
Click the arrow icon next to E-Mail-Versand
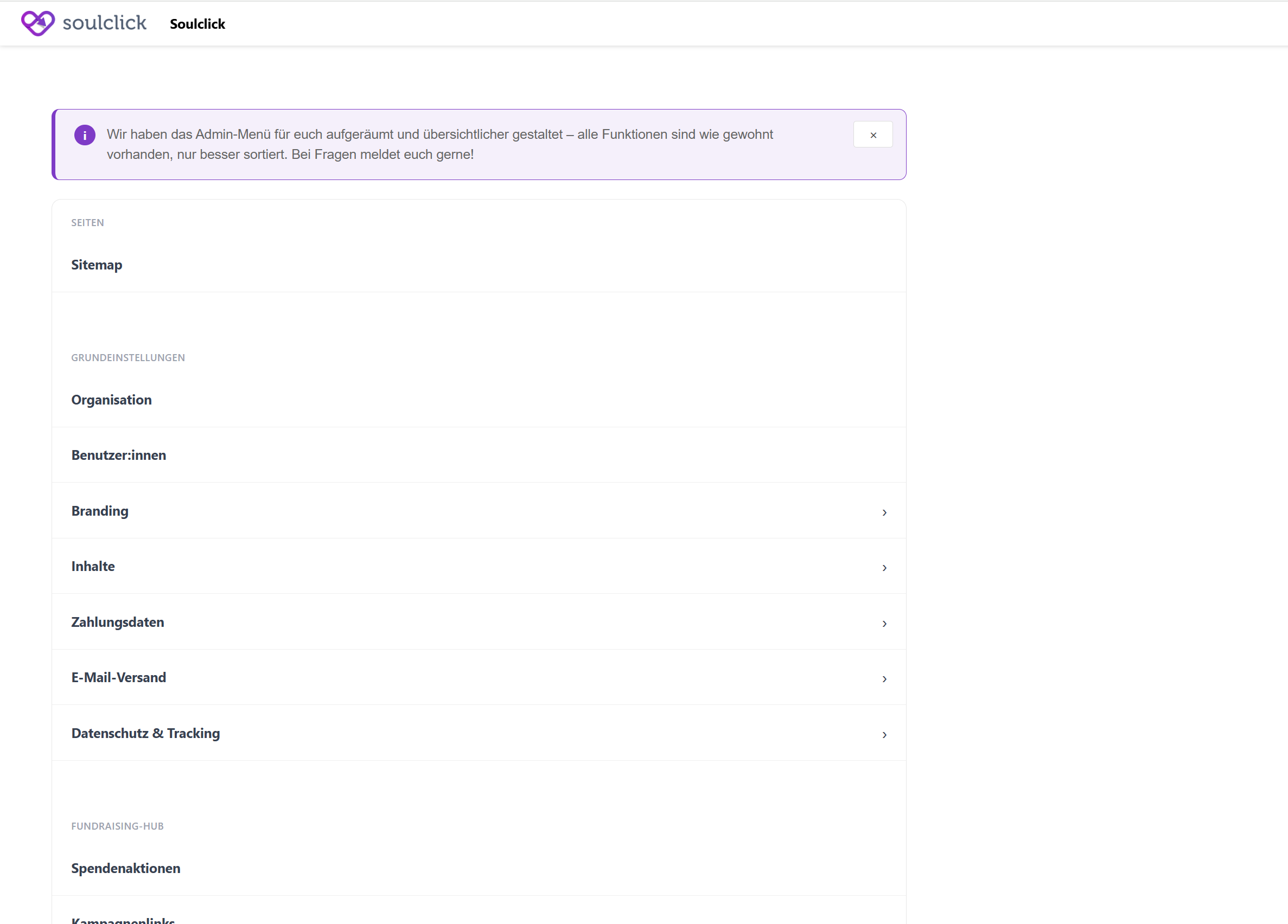pyautogui.click(x=885, y=678)
